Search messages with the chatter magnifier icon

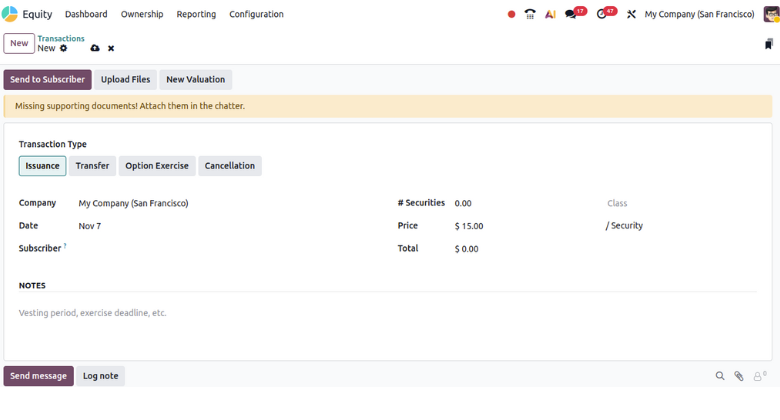[x=720, y=376]
